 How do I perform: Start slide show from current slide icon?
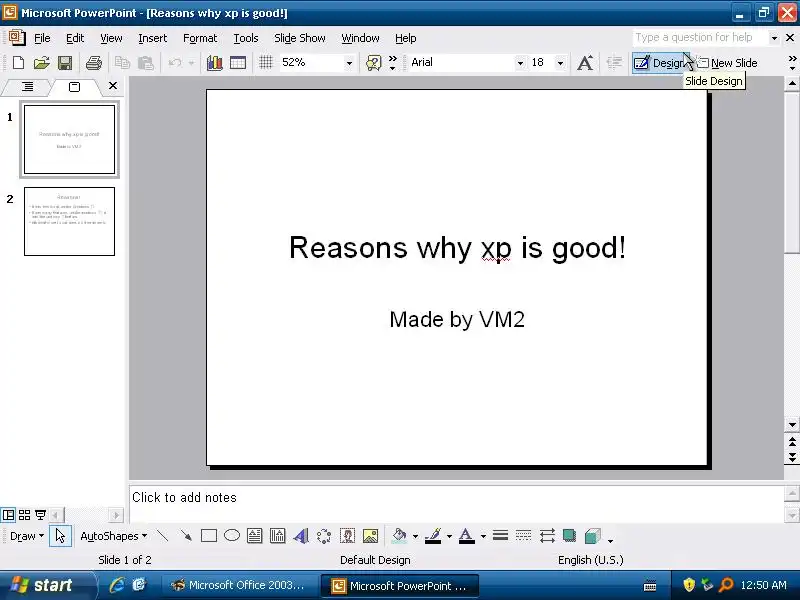(x=40, y=515)
